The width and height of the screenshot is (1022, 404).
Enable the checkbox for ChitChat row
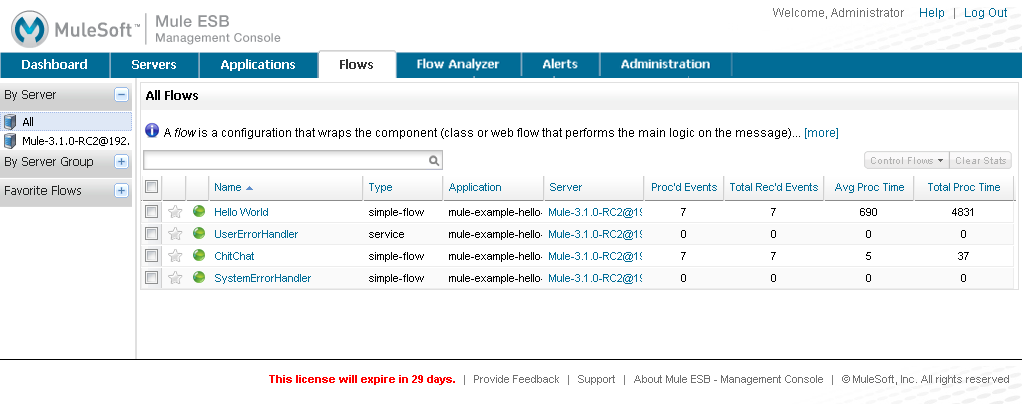coord(151,256)
